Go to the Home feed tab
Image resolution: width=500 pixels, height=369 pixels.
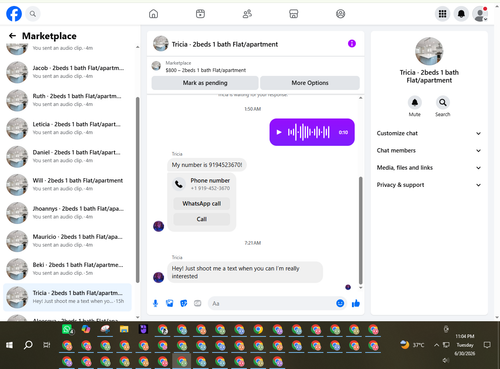(x=153, y=14)
